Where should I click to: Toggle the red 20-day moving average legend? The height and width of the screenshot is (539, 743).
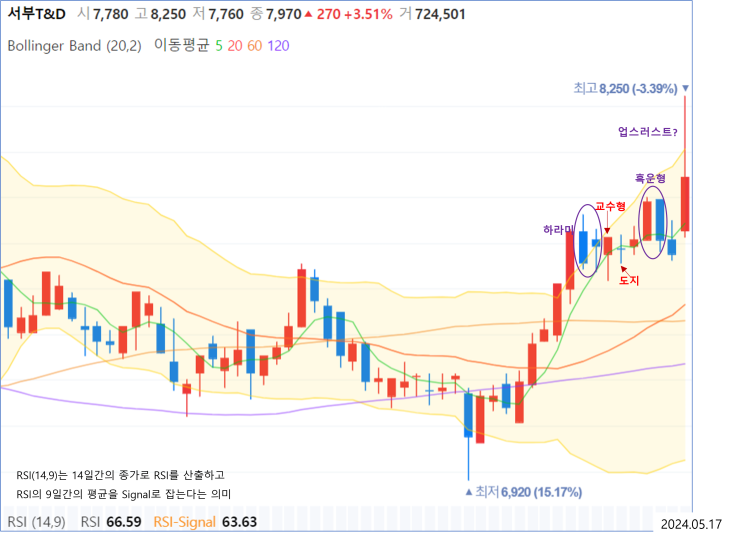pos(235,46)
